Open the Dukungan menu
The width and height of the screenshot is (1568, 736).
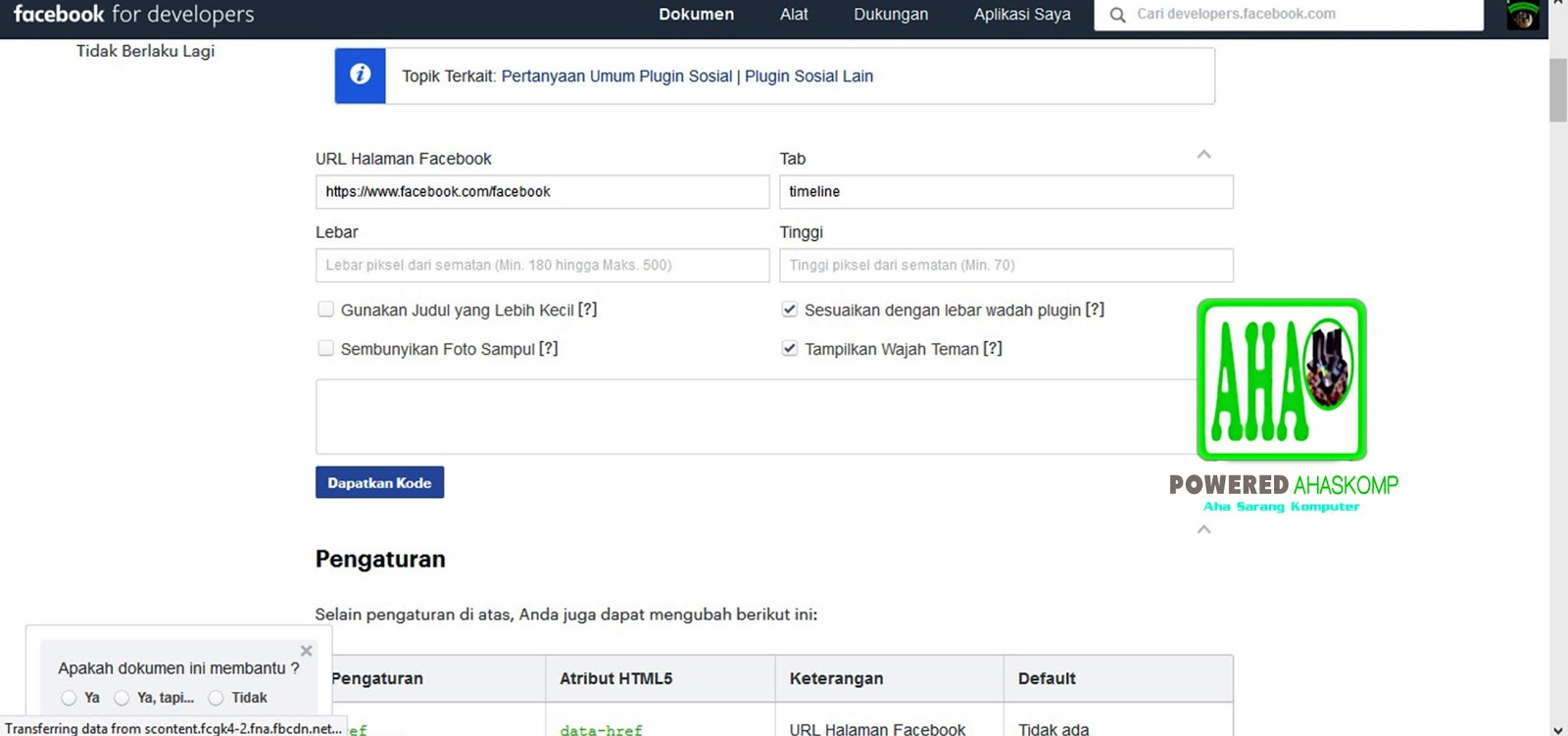point(891,14)
